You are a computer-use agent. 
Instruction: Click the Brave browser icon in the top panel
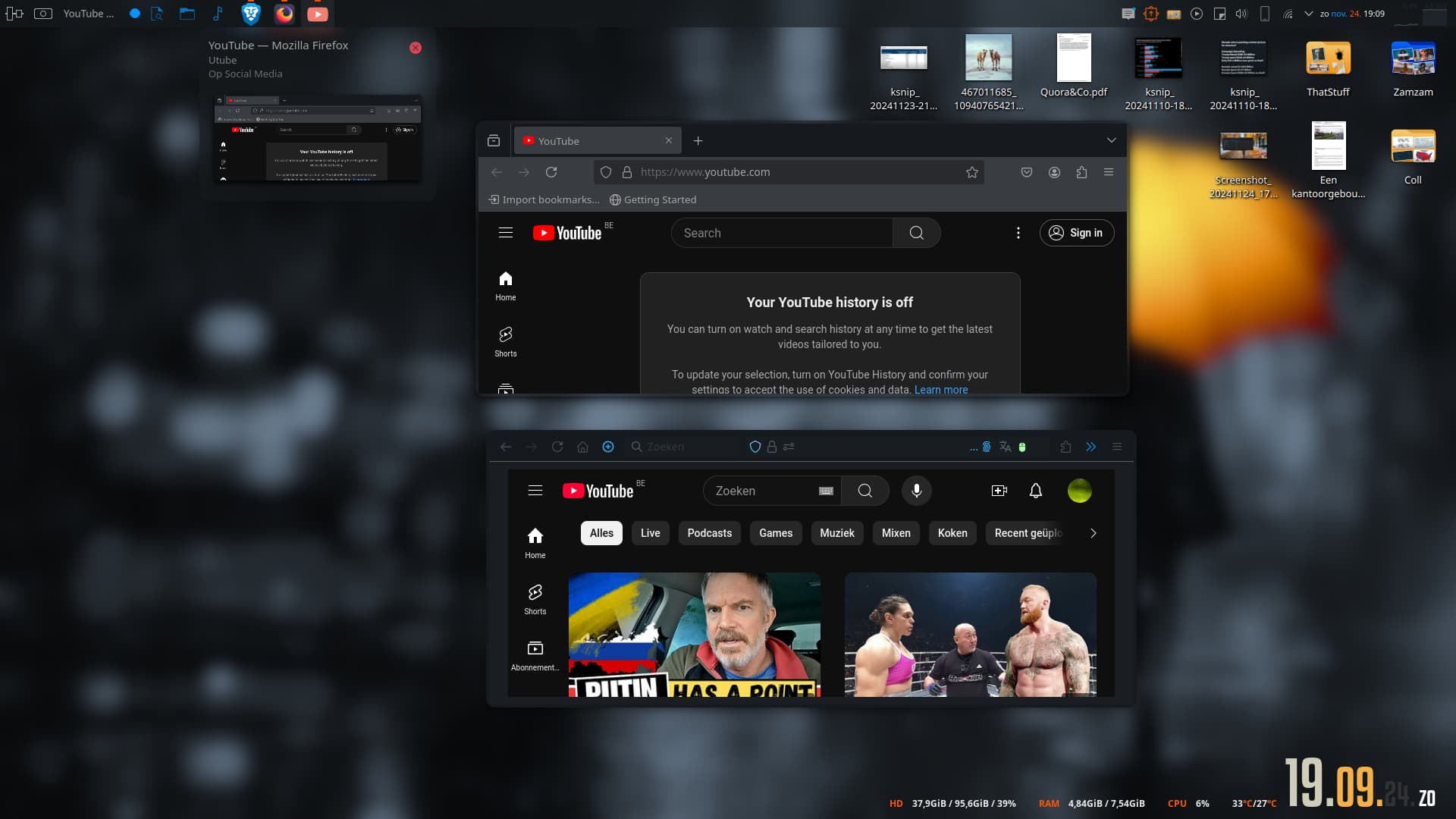251,14
